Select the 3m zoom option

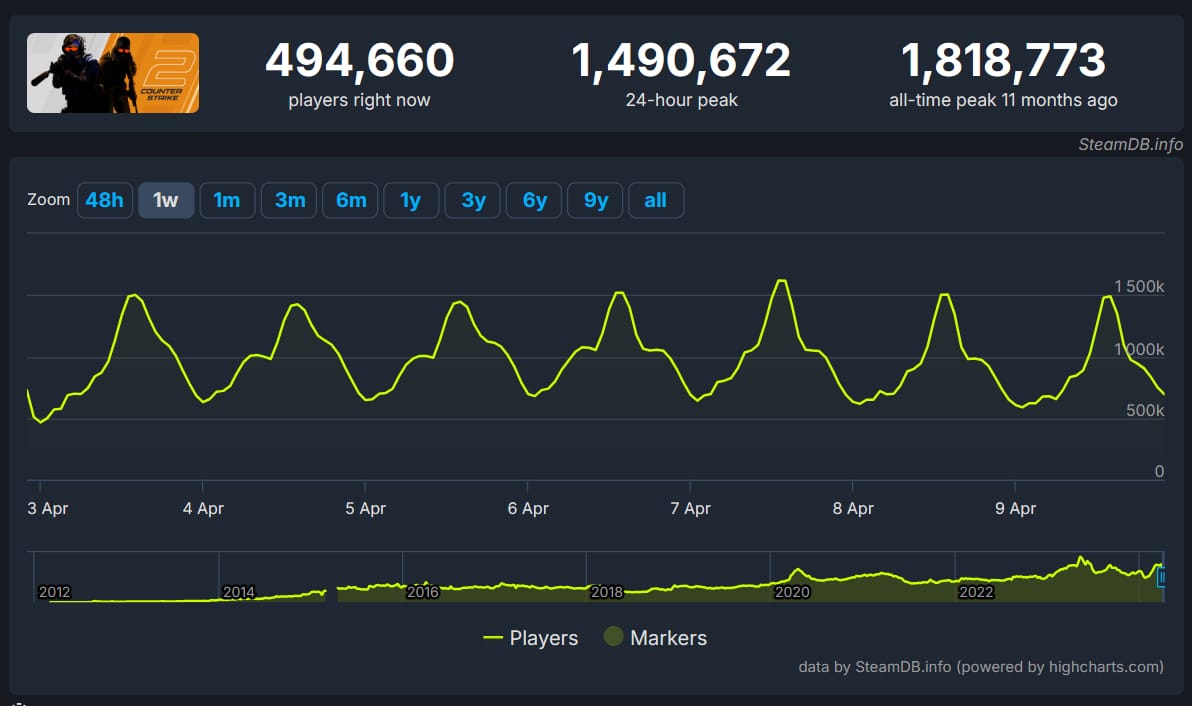[x=288, y=200]
